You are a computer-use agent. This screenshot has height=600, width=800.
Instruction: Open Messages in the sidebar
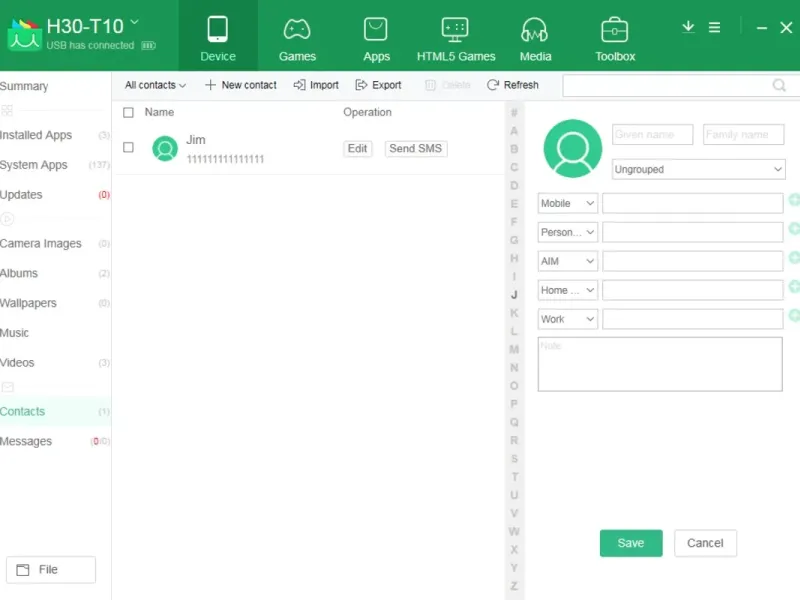point(55,441)
